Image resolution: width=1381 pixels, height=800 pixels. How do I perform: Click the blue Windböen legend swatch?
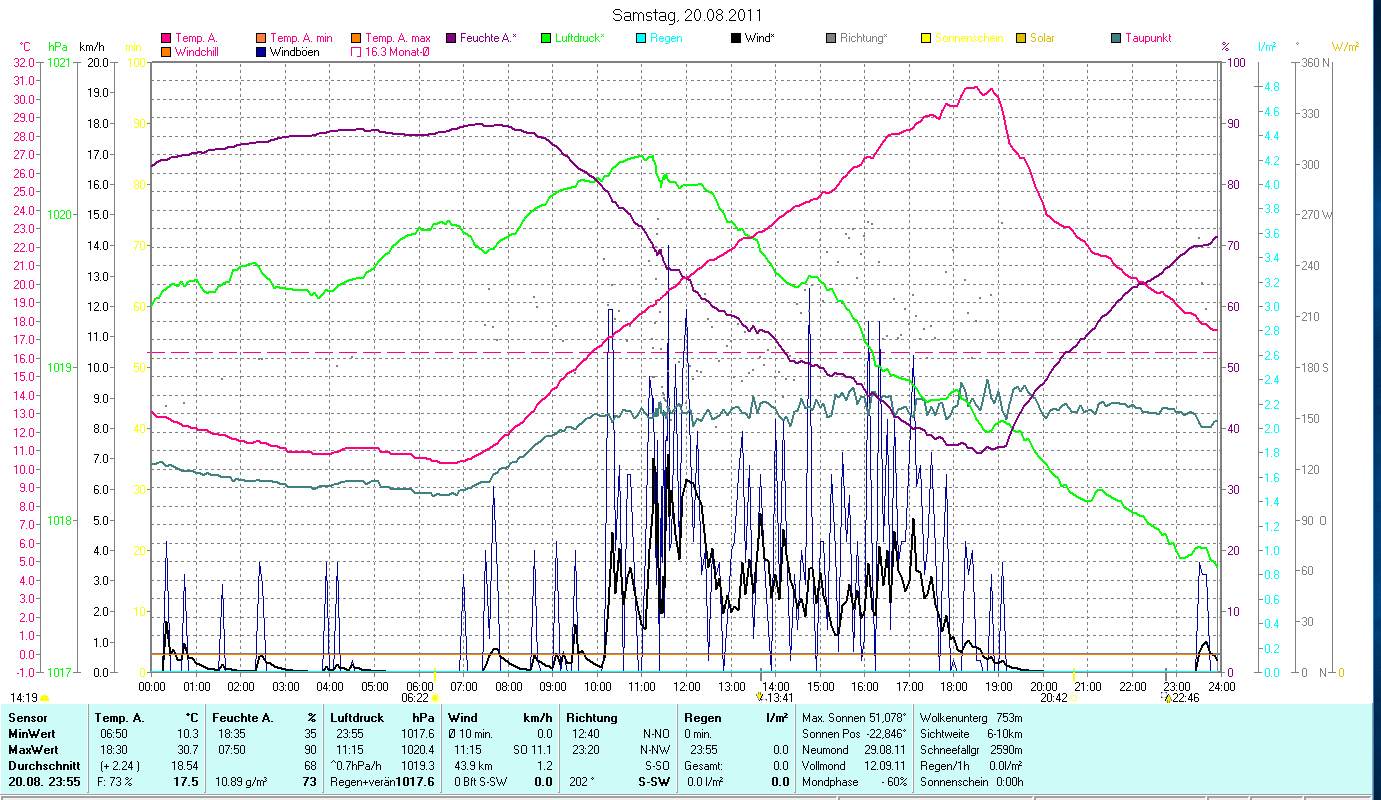261,52
